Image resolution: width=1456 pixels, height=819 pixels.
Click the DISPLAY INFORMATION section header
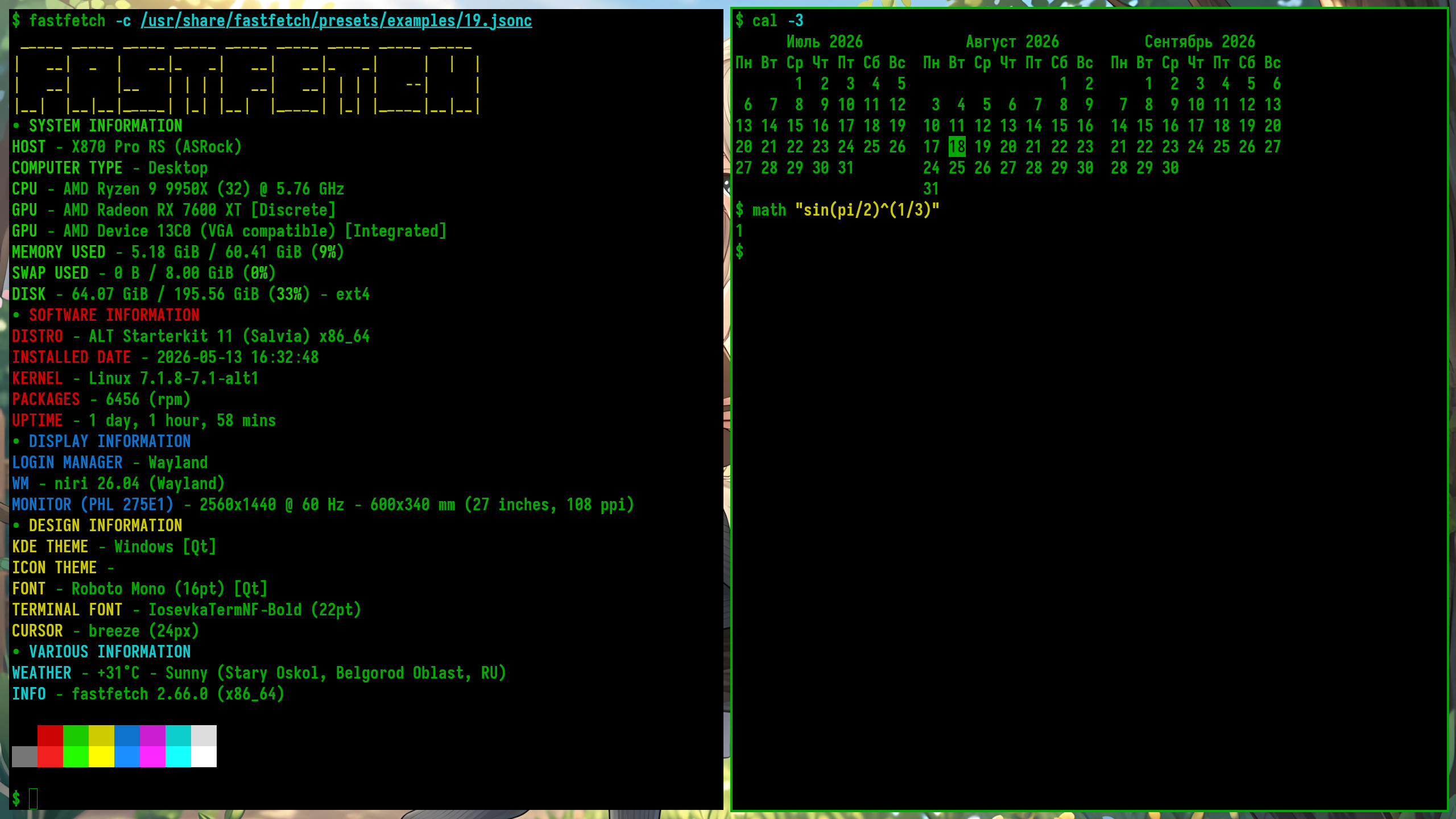[x=110, y=441]
